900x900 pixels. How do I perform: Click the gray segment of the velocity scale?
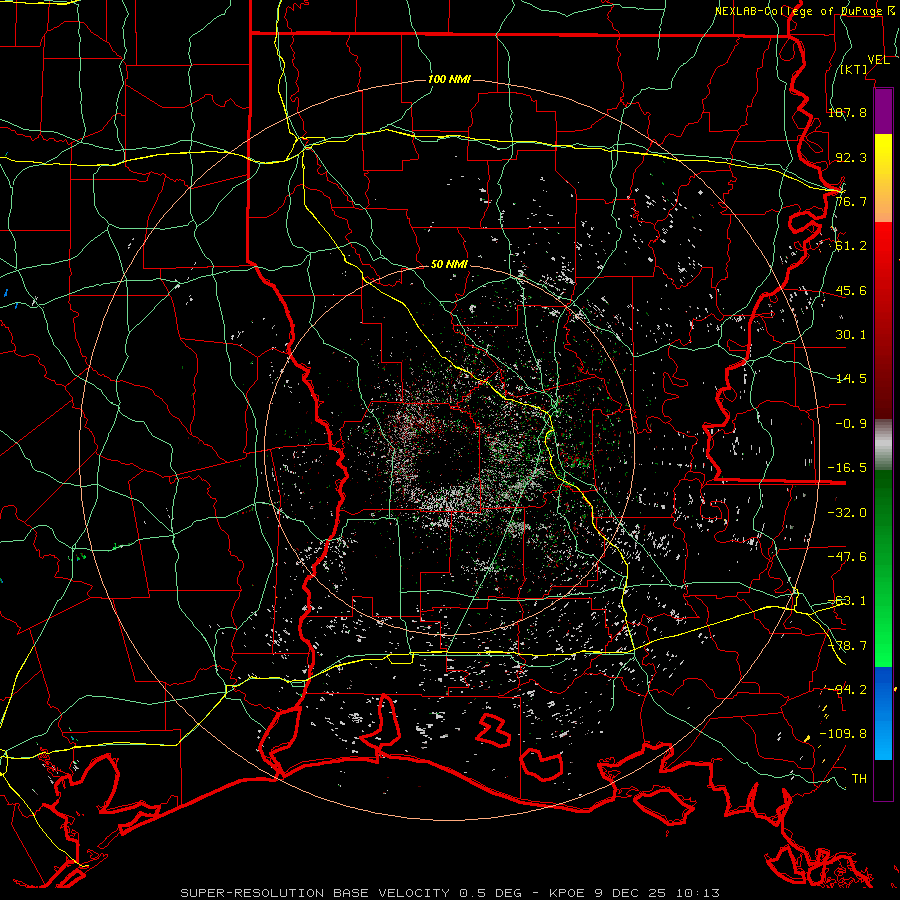pyautogui.click(x=883, y=445)
